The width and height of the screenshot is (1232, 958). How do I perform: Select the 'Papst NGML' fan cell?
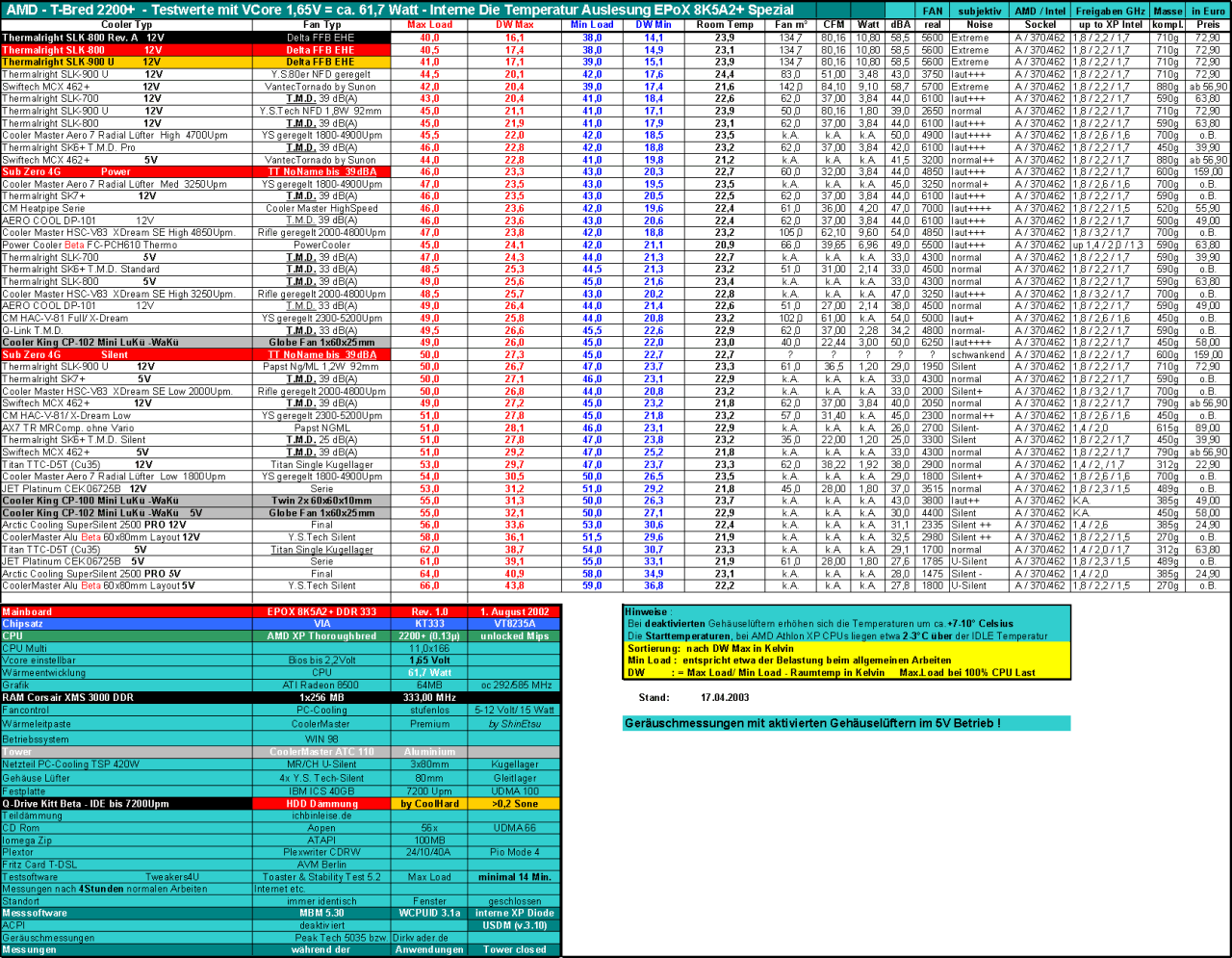(322, 427)
